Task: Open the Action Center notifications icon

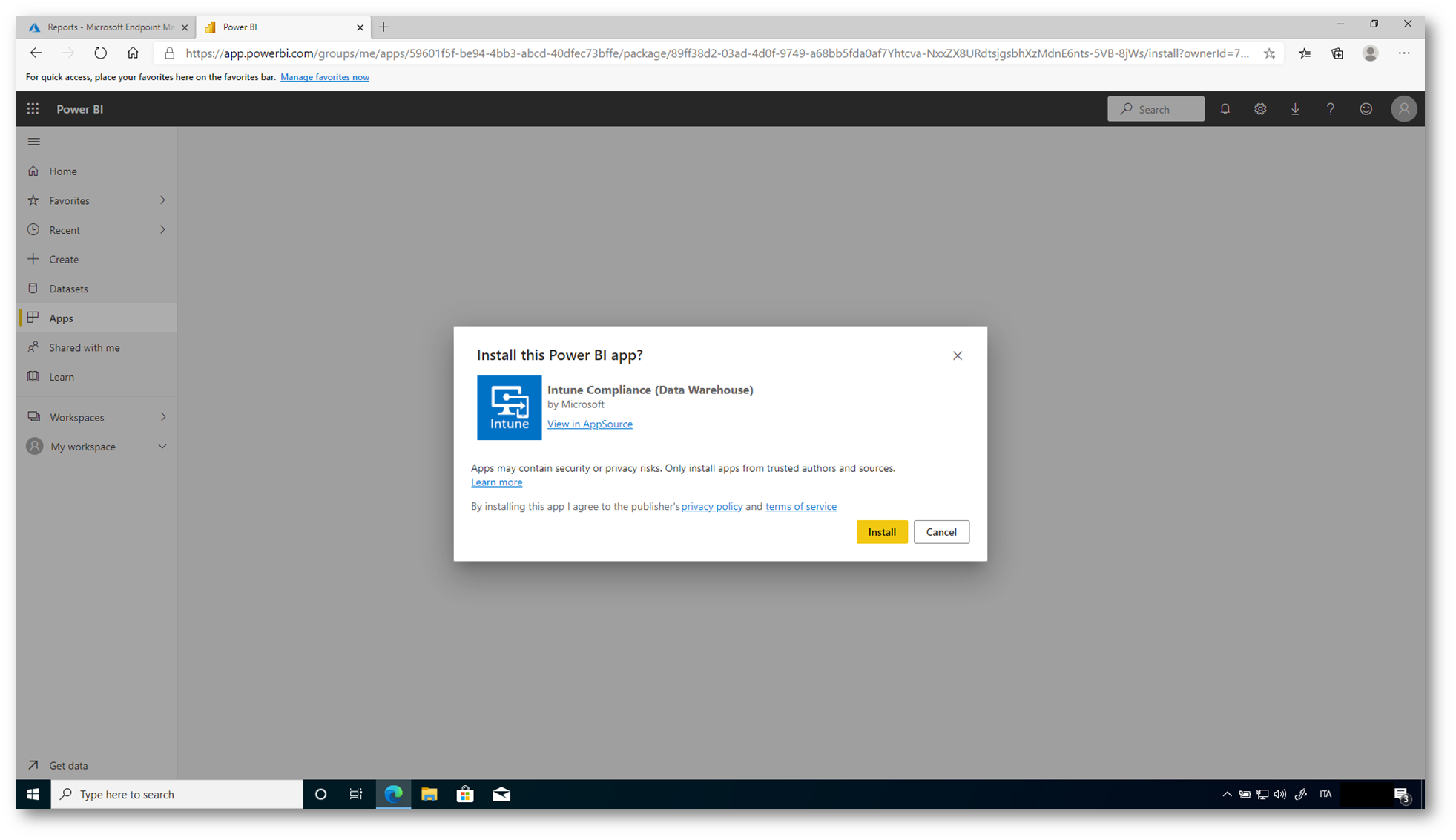Action: click(x=1401, y=794)
